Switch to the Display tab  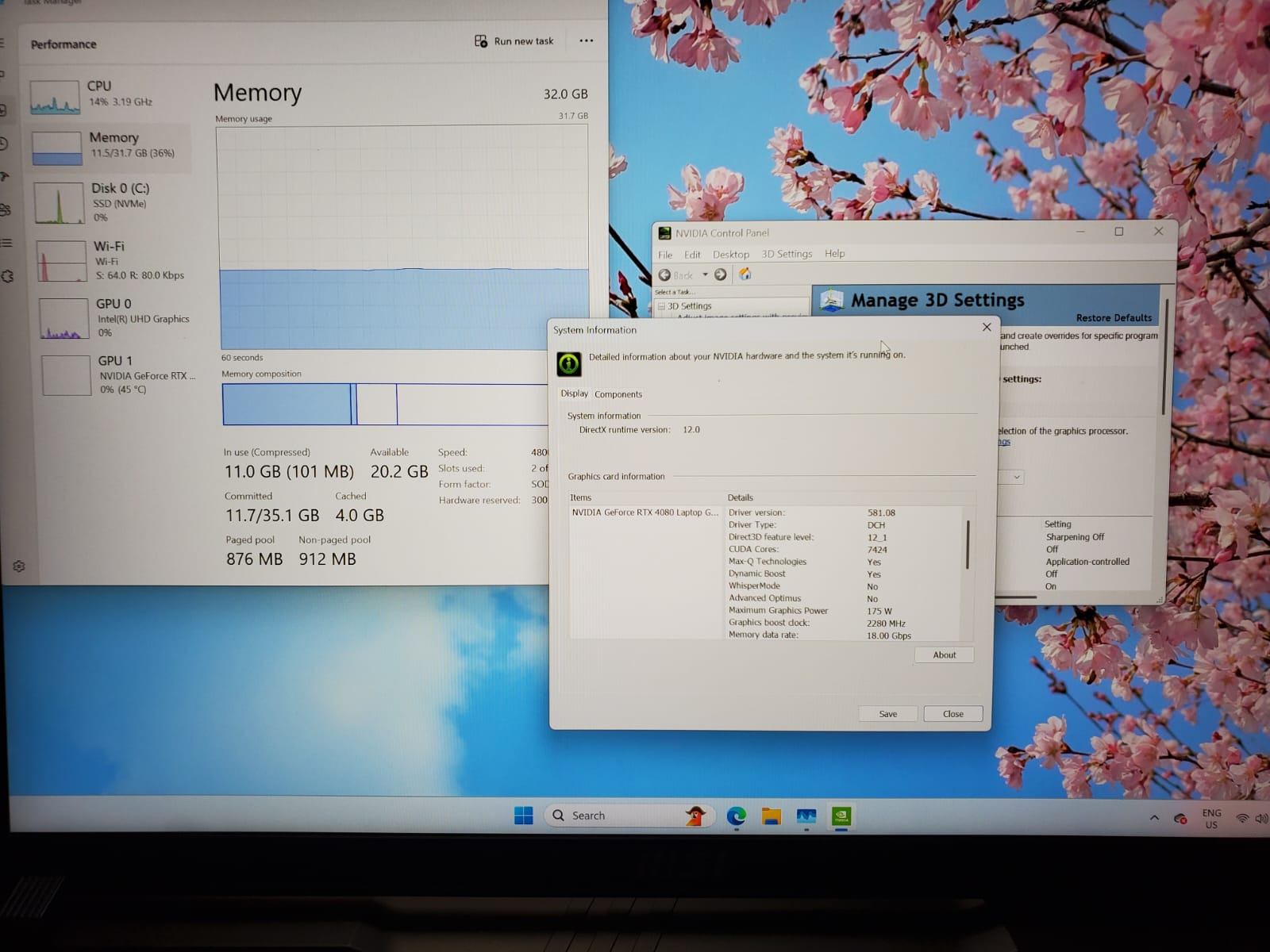point(574,393)
